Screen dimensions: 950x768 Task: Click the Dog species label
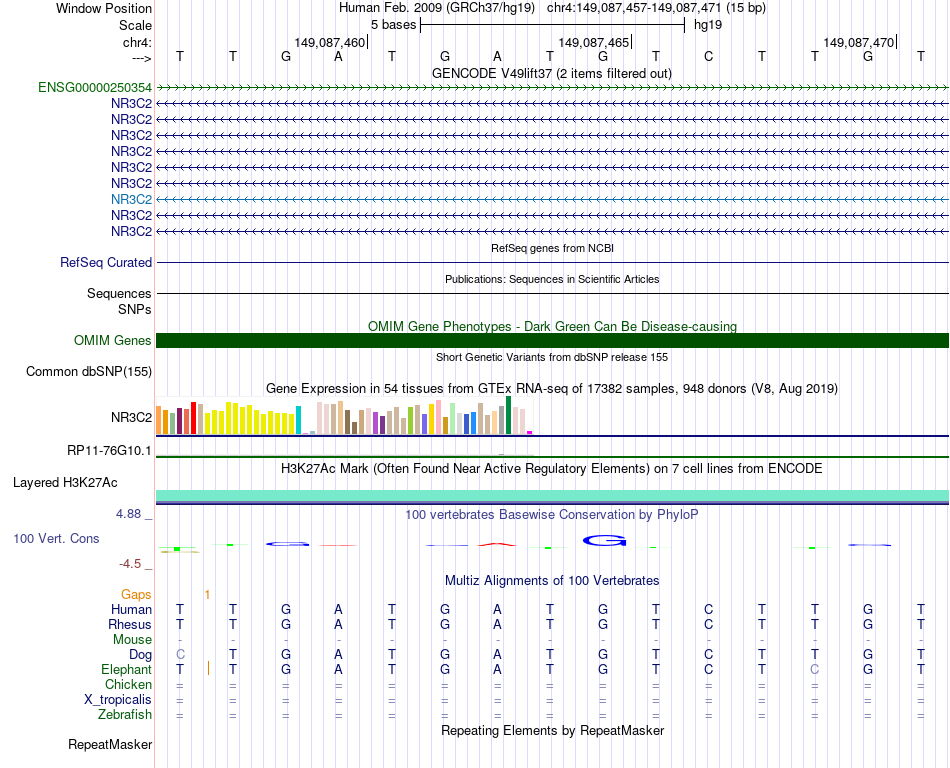click(141, 655)
